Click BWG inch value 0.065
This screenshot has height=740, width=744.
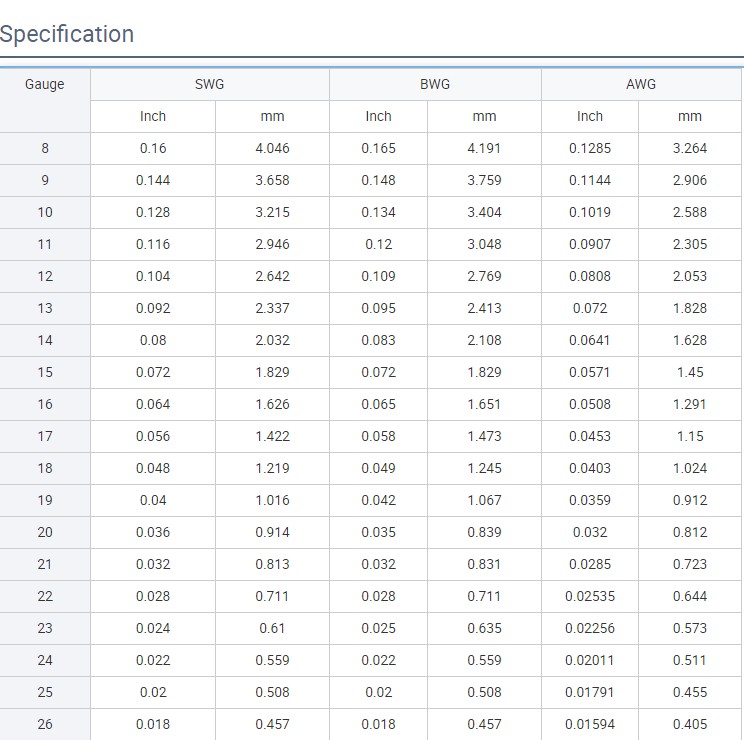click(x=378, y=404)
